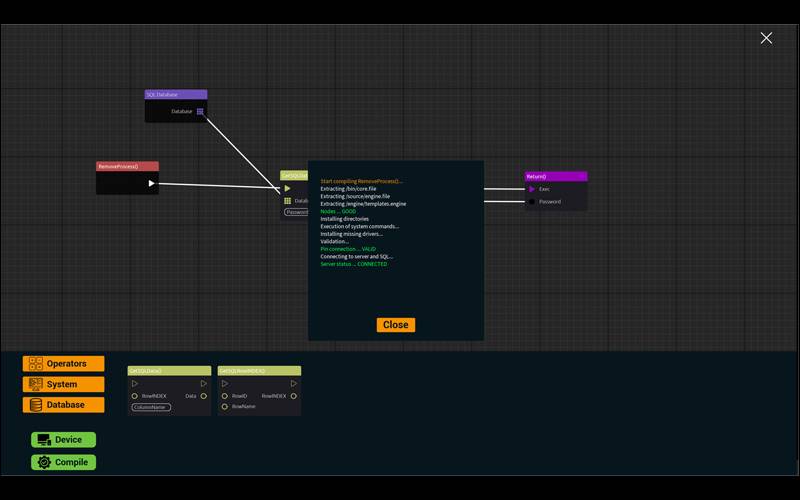Toggle the RowName input pin
This screenshot has height=500, width=800.
click(225, 407)
